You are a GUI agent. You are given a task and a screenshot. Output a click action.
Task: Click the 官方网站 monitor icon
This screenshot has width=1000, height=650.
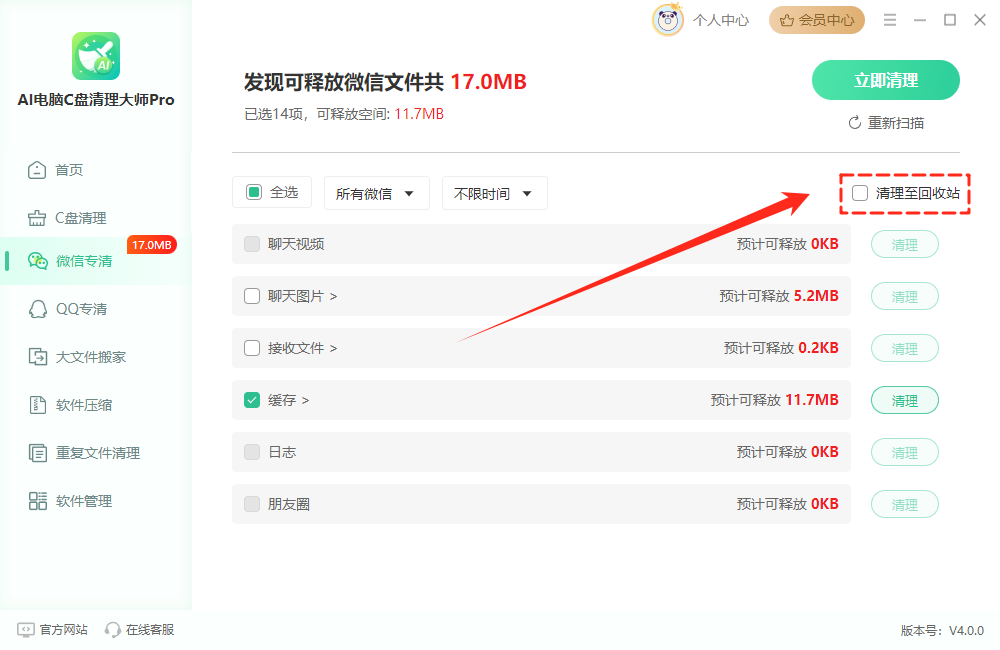[x=26, y=630]
